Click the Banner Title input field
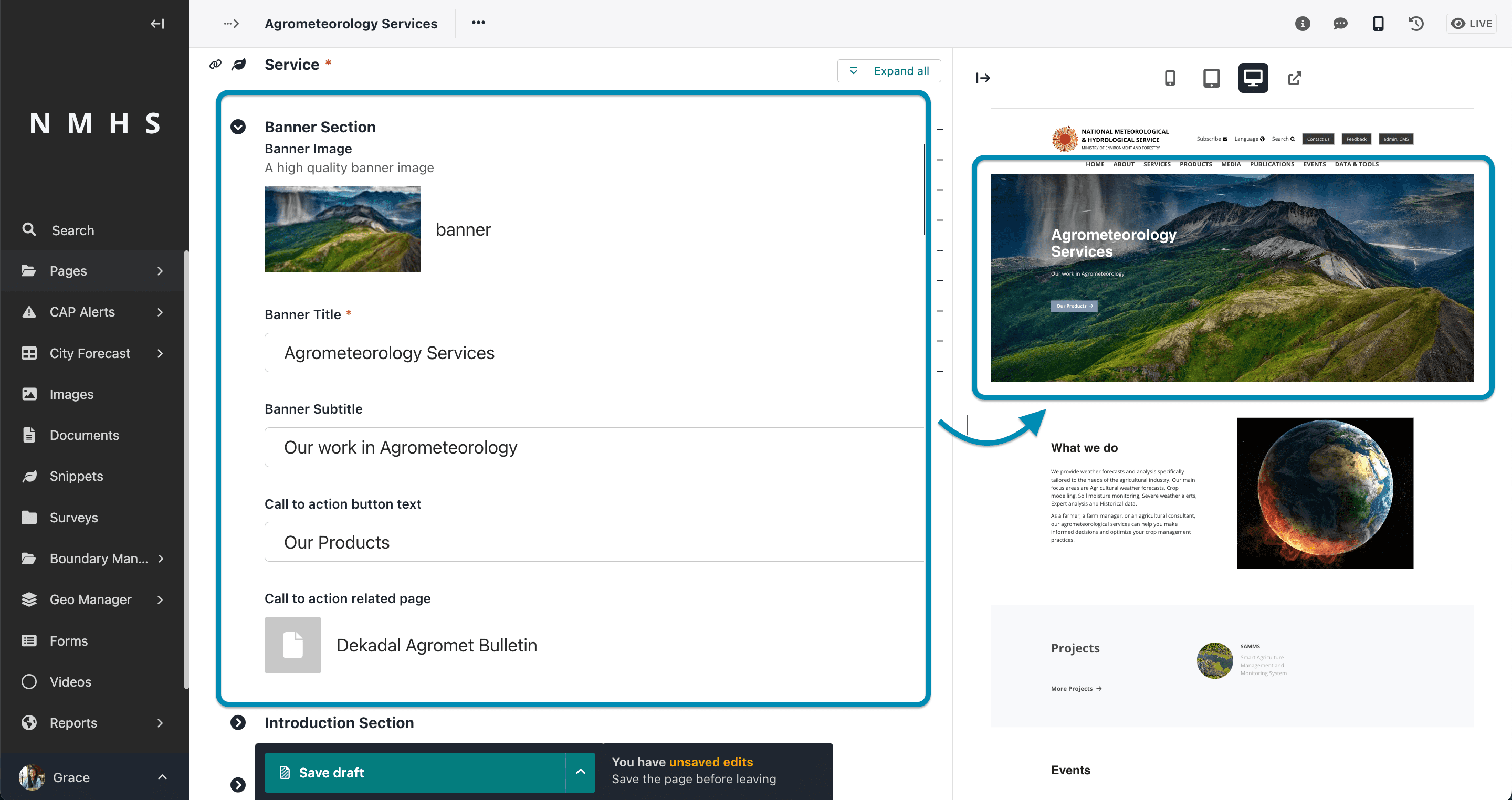Screen dimensions: 1512x800 coord(594,353)
